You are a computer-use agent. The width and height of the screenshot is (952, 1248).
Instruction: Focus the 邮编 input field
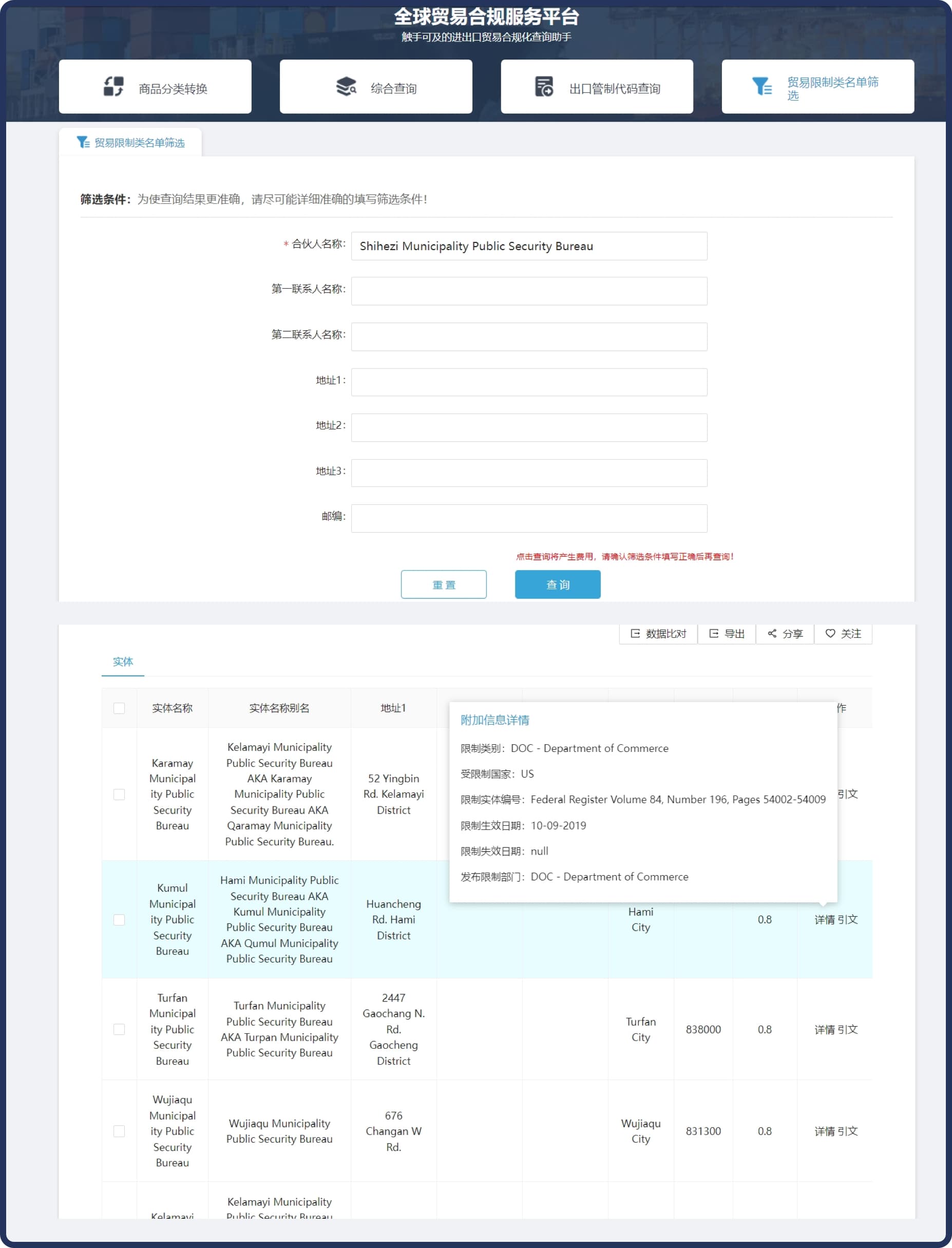click(x=529, y=518)
